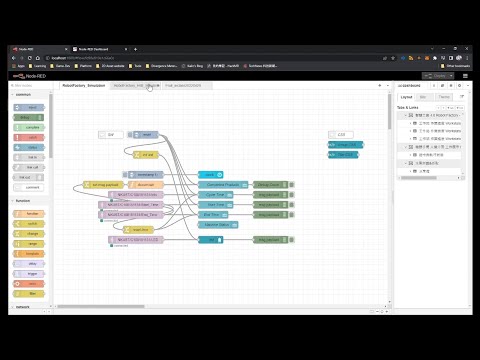
Task: Select the CSS comment node at right
Action: pos(341,135)
